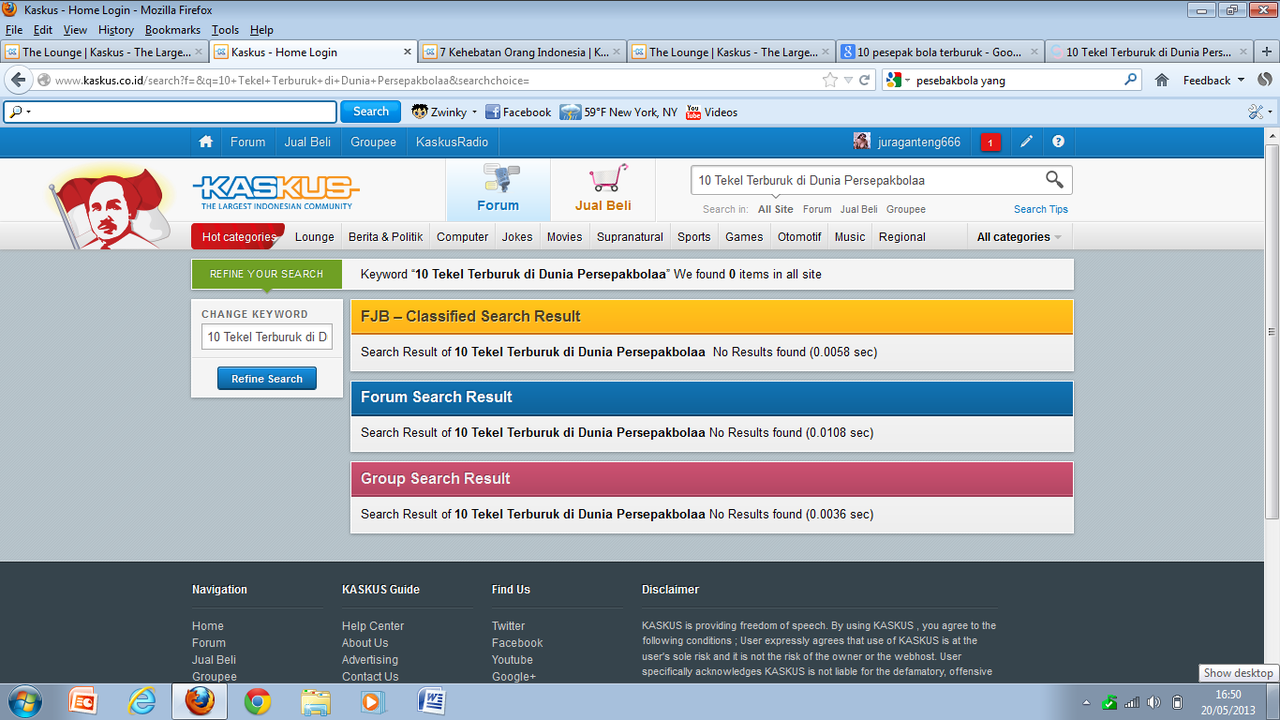The height and width of the screenshot is (720, 1280).
Task: Click the Refine Search button
Action: [x=267, y=379]
